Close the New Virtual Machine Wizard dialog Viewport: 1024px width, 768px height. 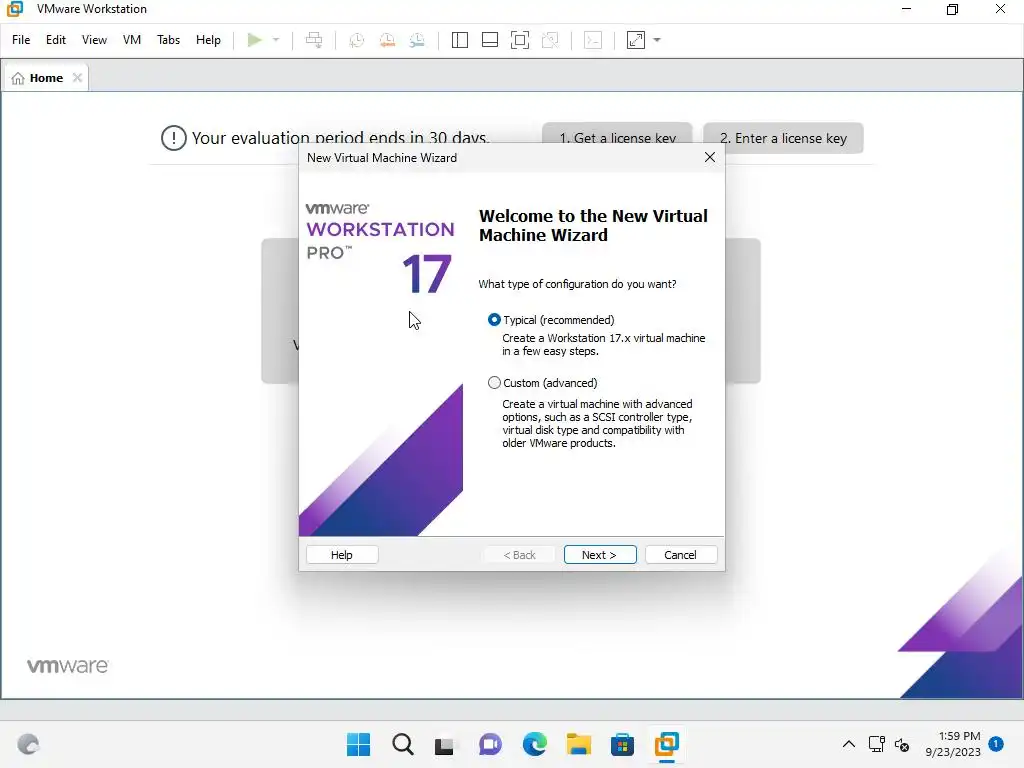point(710,157)
